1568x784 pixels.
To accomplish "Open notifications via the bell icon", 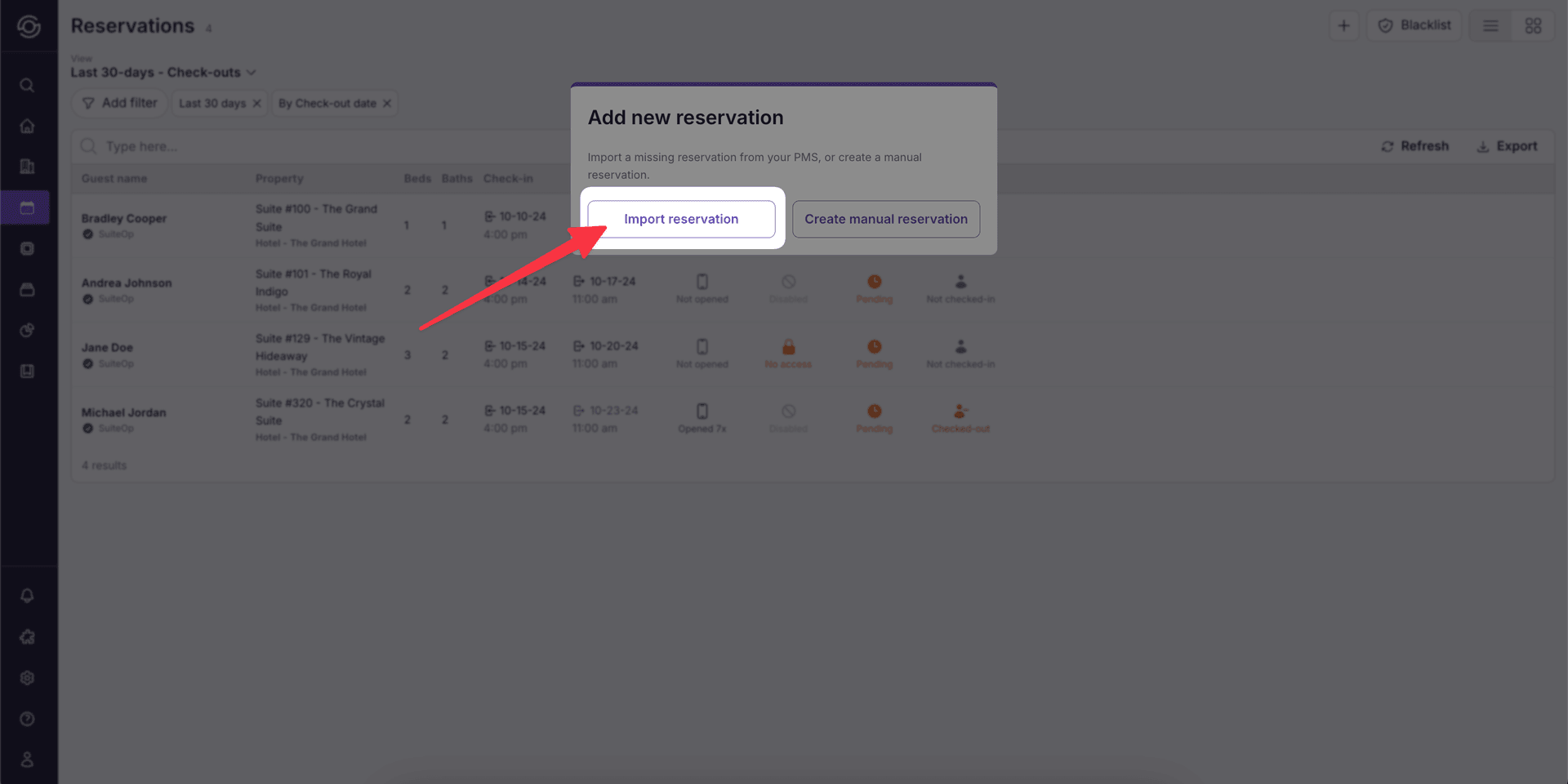I will click(x=28, y=595).
